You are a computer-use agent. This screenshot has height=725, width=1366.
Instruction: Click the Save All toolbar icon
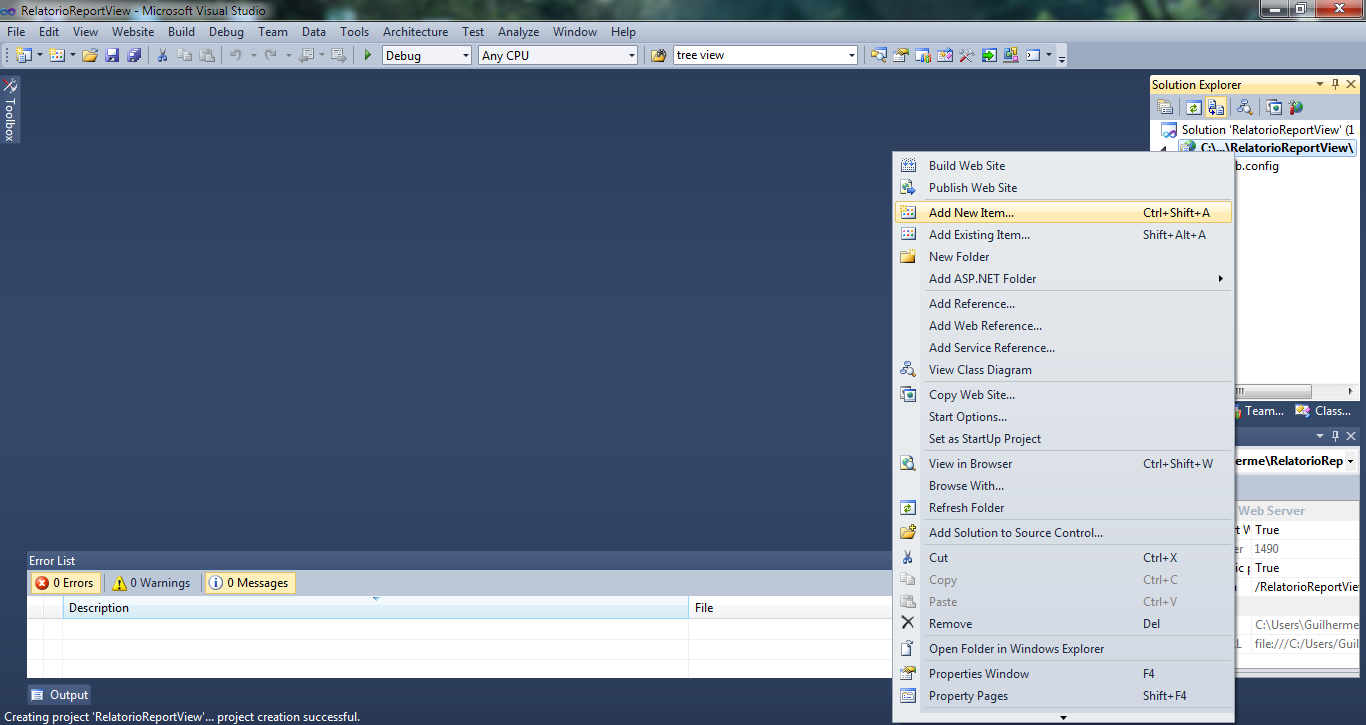tap(134, 55)
